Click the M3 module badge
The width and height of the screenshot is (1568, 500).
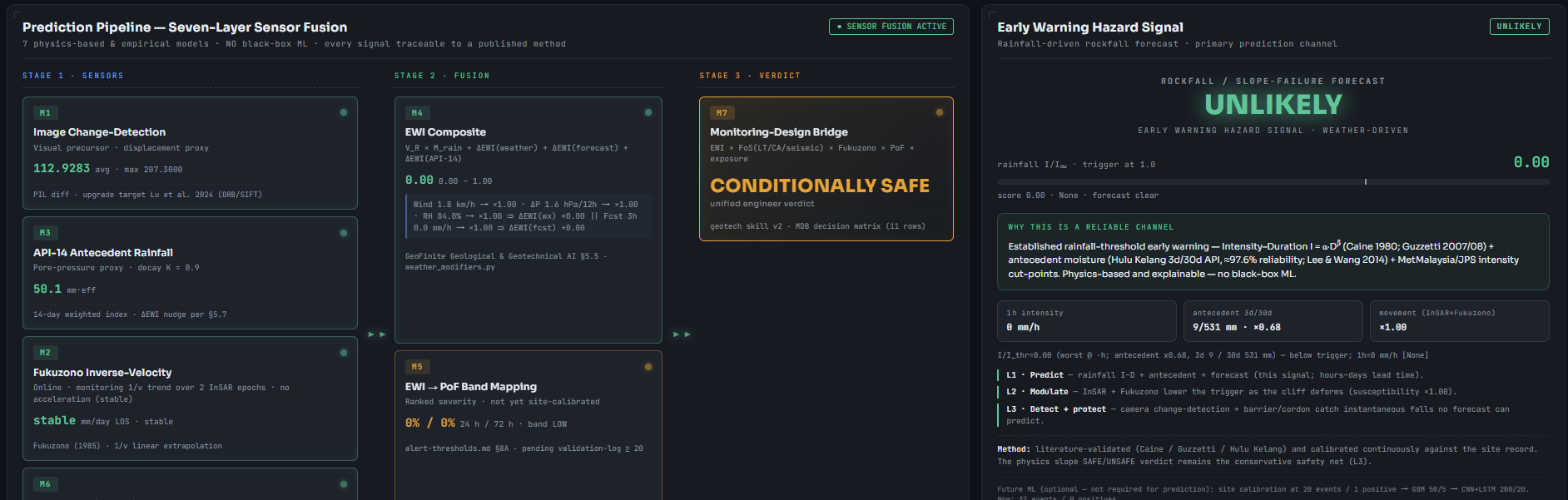[45, 233]
